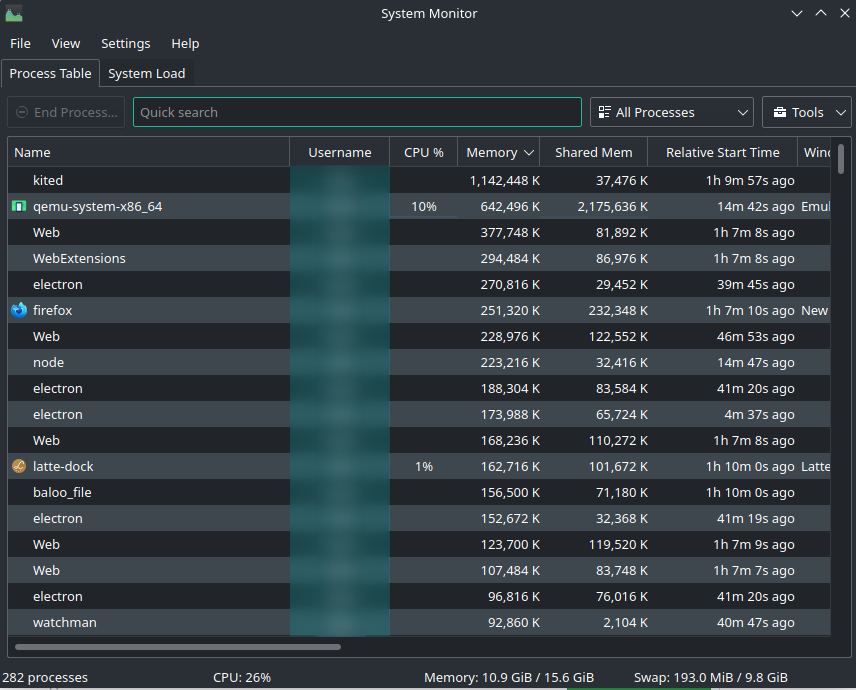Open the View menu
The width and height of the screenshot is (856, 690).
pos(66,44)
